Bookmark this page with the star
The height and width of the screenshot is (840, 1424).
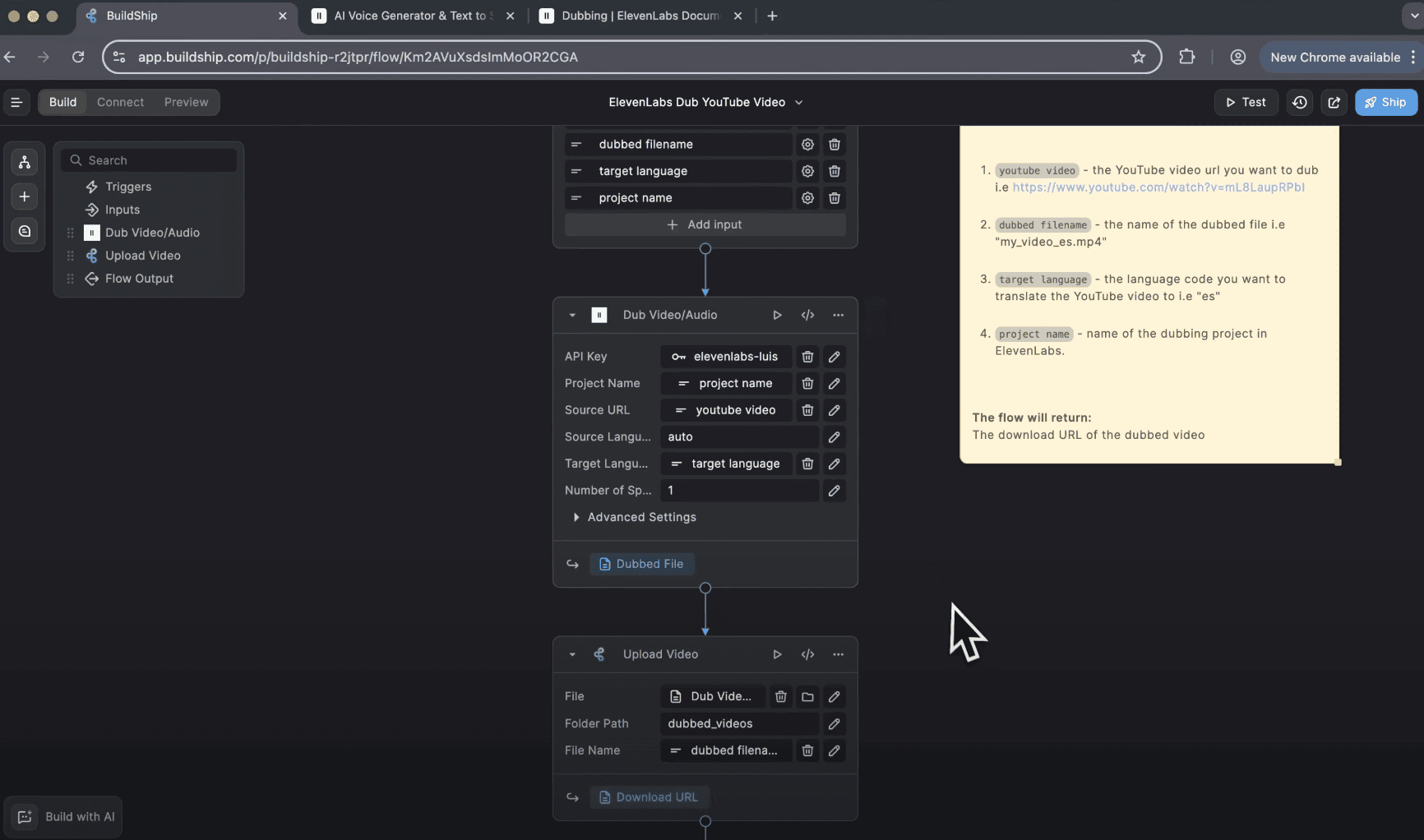1139,57
